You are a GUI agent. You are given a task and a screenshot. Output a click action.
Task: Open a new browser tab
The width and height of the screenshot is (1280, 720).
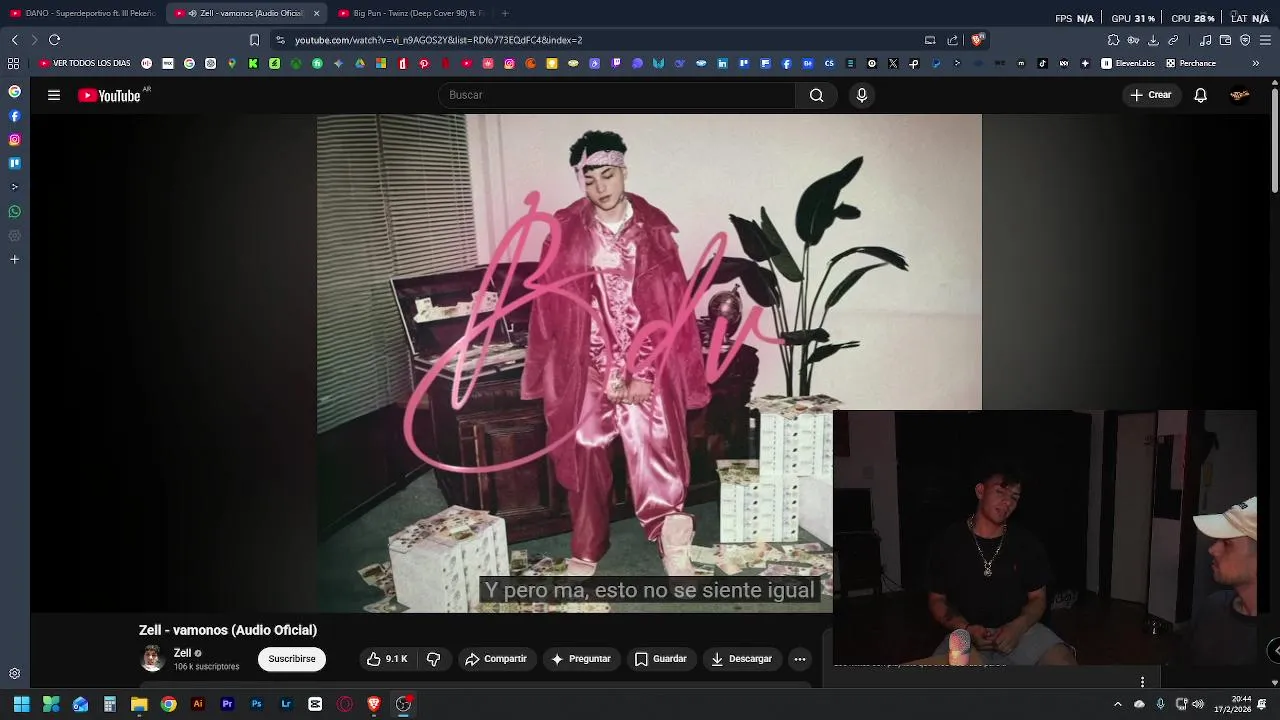pos(505,13)
